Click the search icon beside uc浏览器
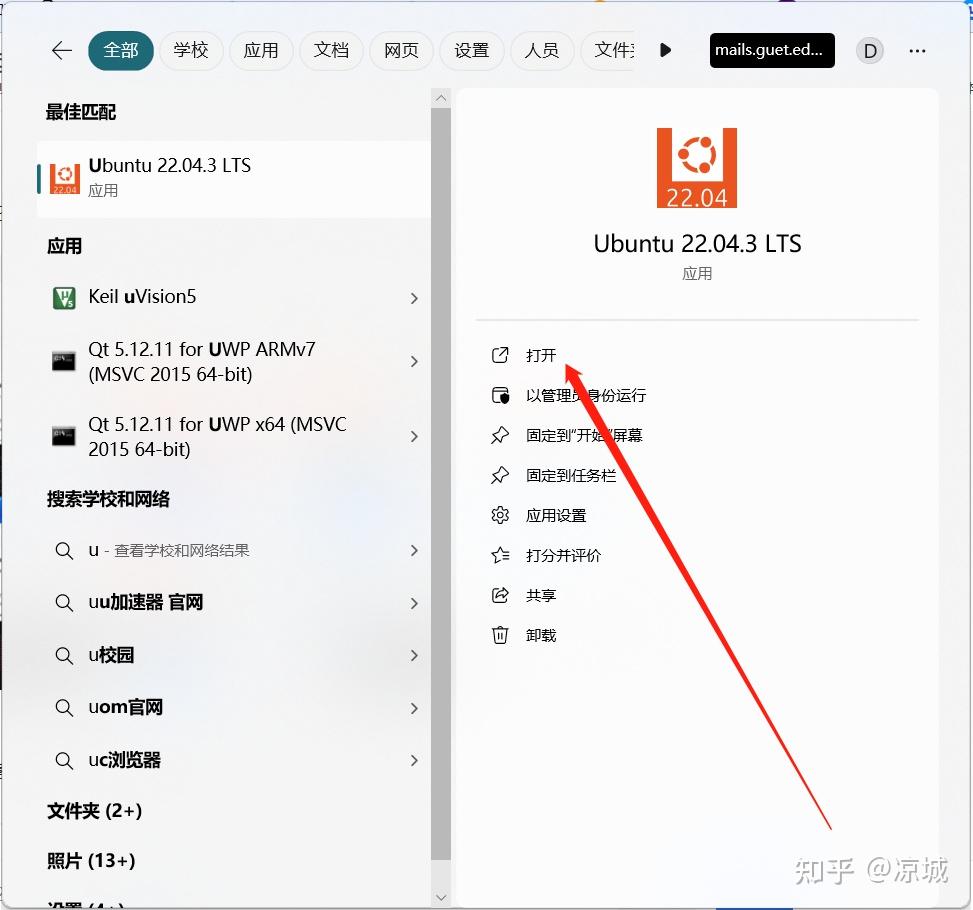The width and height of the screenshot is (973, 910). (x=64, y=760)
